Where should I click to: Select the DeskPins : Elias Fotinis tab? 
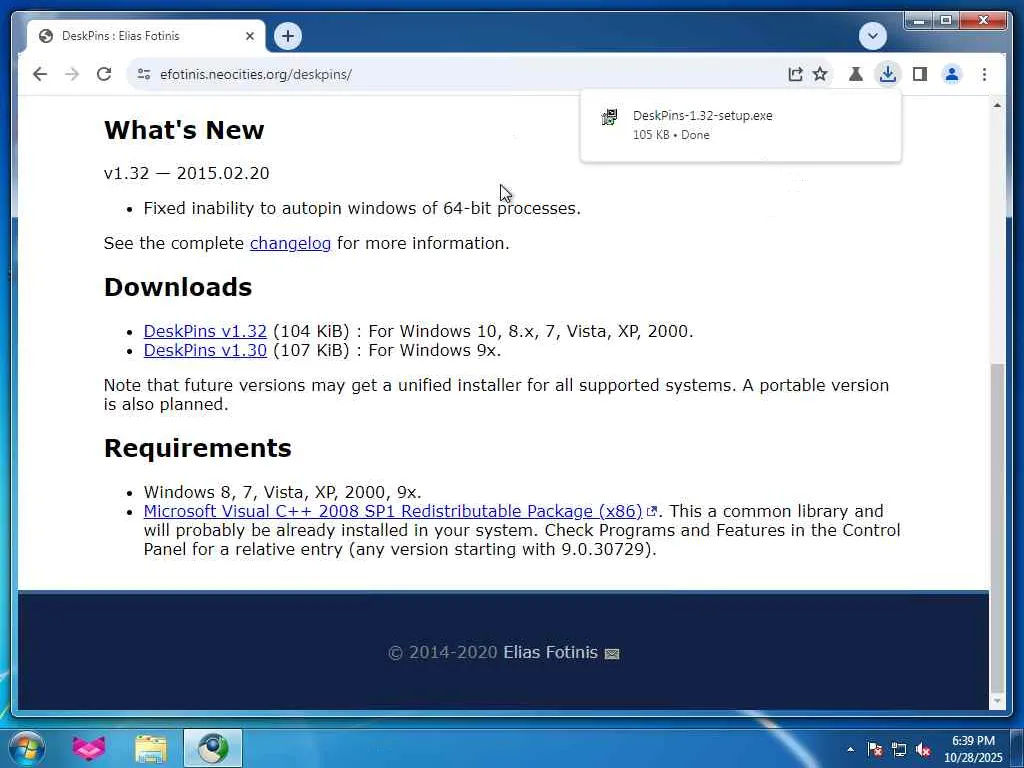pyautogui.click(x=146, y=36)
